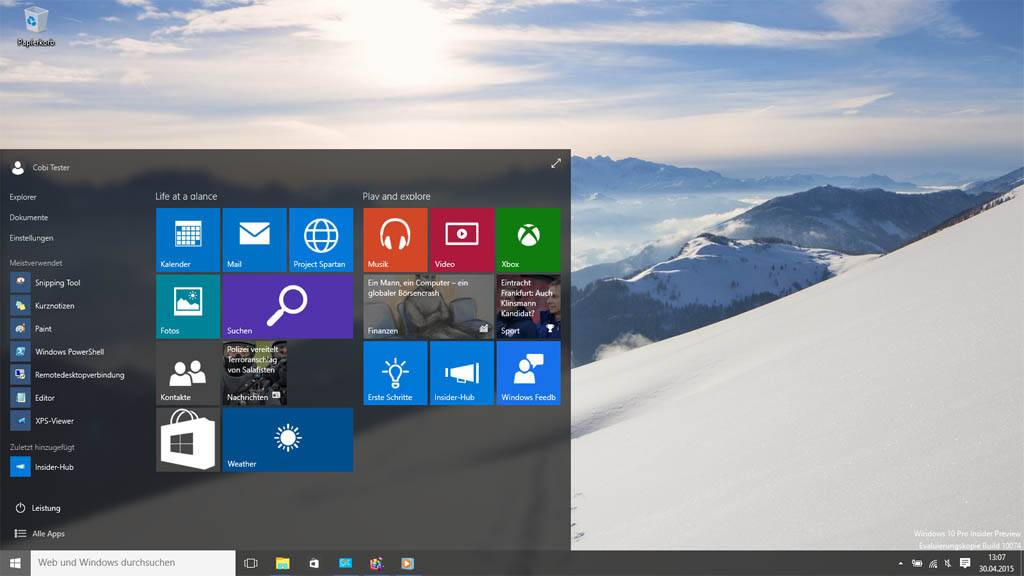Viewport: 1024px width, 576px height.
Task: Expand Start menu to full screen
Action: [x=556, y=163]
